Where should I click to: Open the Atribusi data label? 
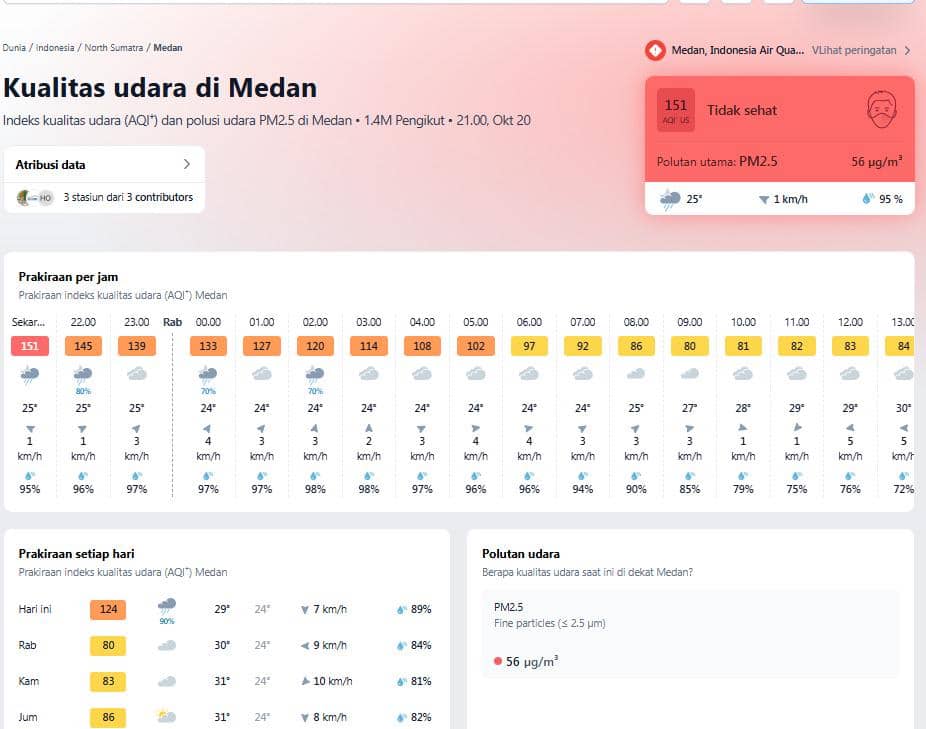50,165
